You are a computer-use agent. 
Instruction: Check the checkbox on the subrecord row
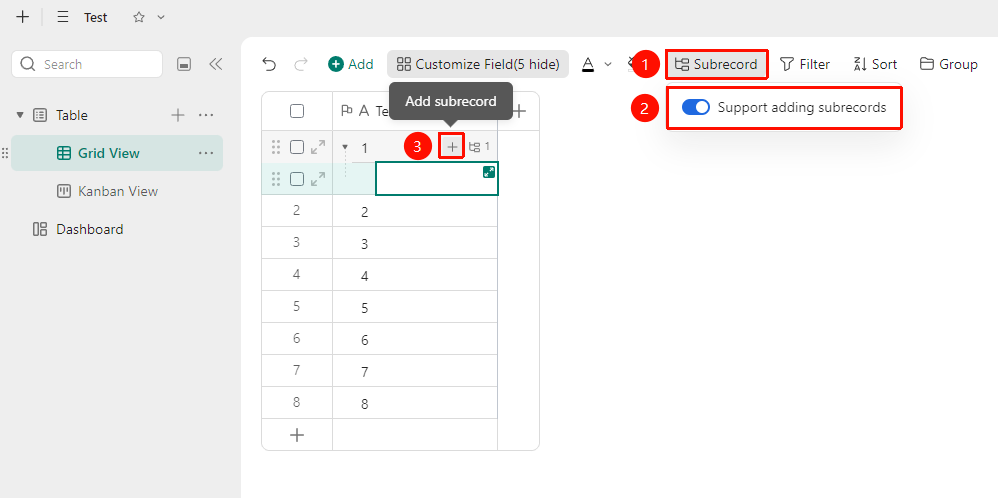297,180
